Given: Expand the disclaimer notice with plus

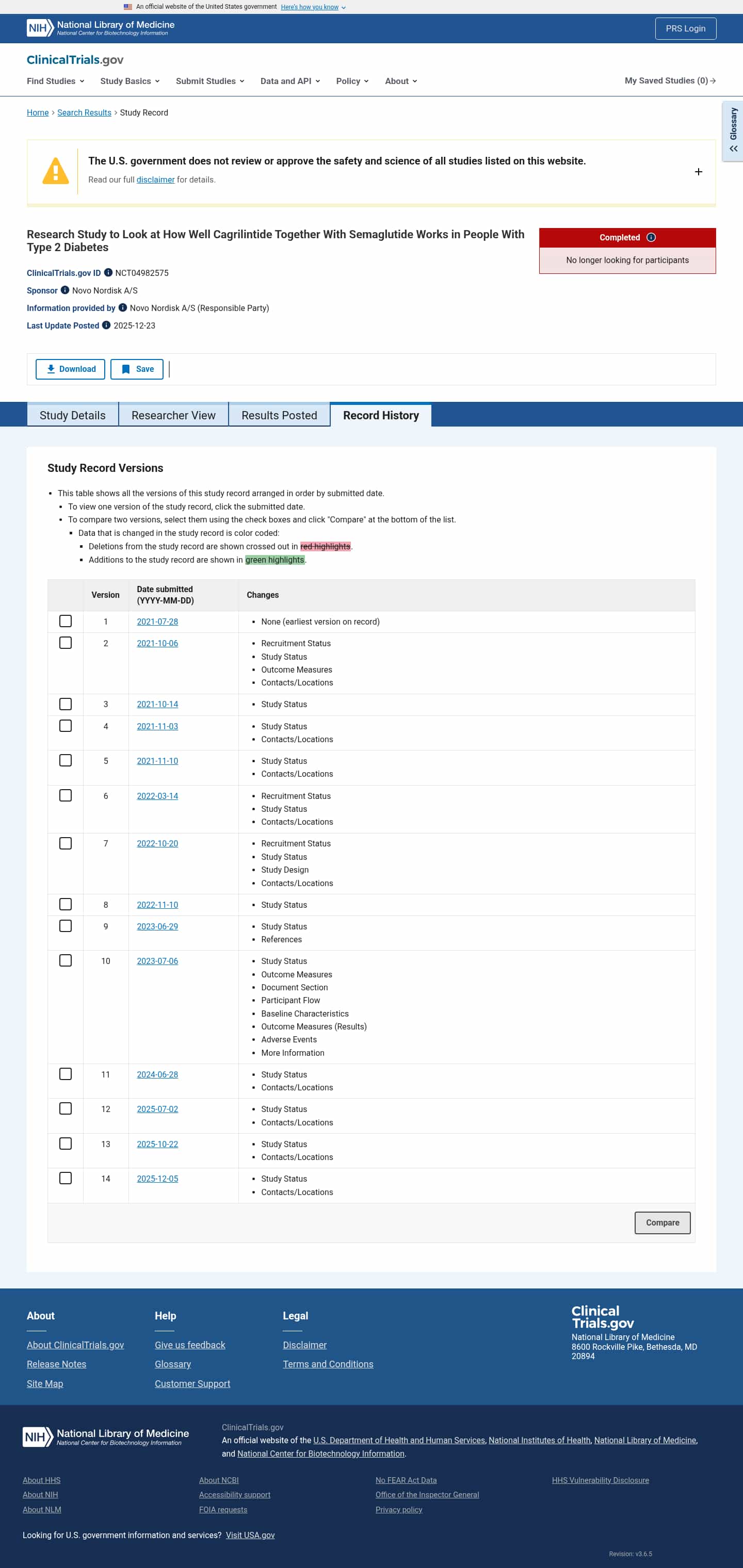Looking at the screenshot, I should click(699, 172).
